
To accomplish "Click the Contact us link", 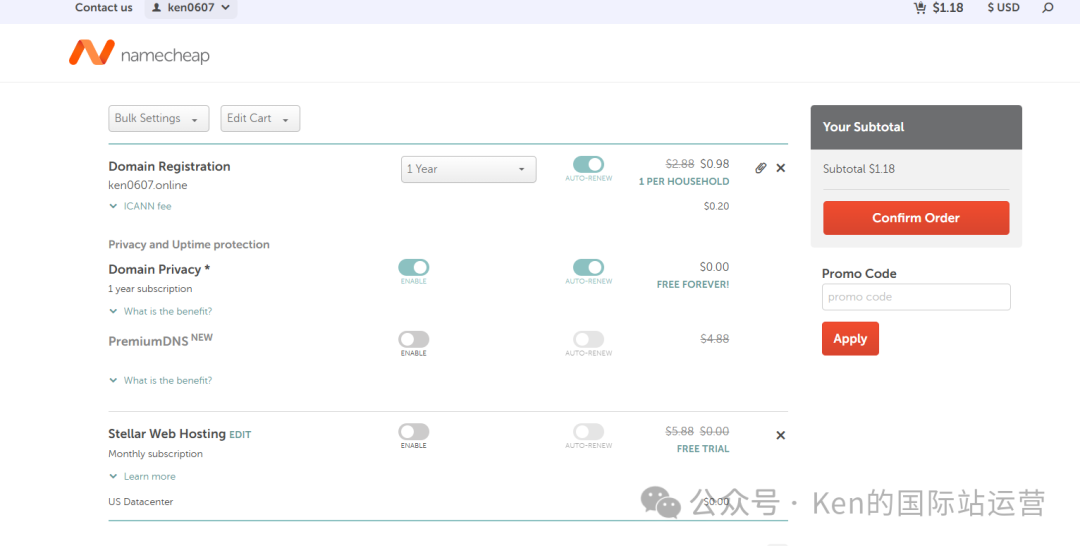I will click(x=103, y=8).
